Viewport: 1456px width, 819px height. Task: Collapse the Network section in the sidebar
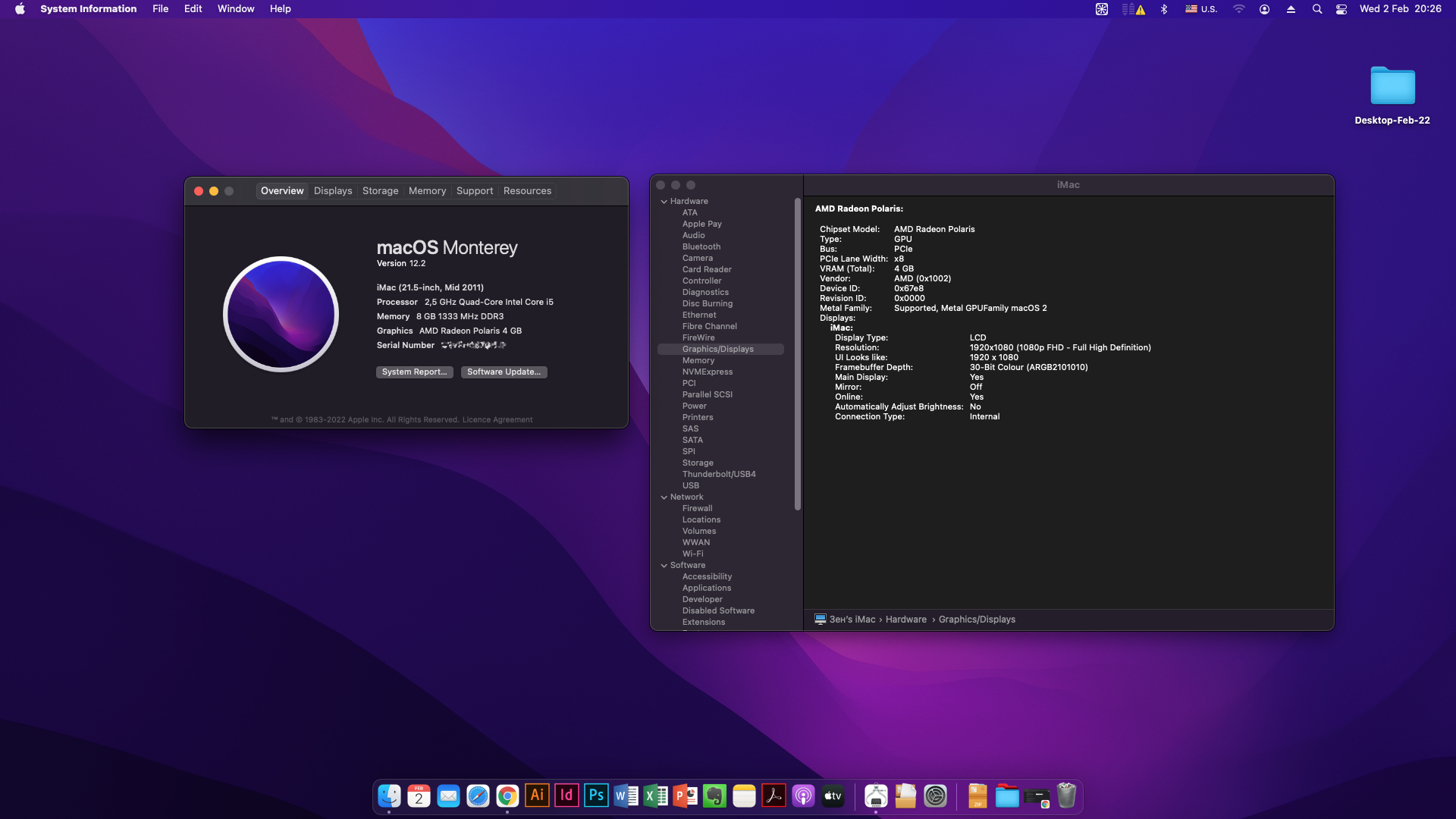click(664, 497)
